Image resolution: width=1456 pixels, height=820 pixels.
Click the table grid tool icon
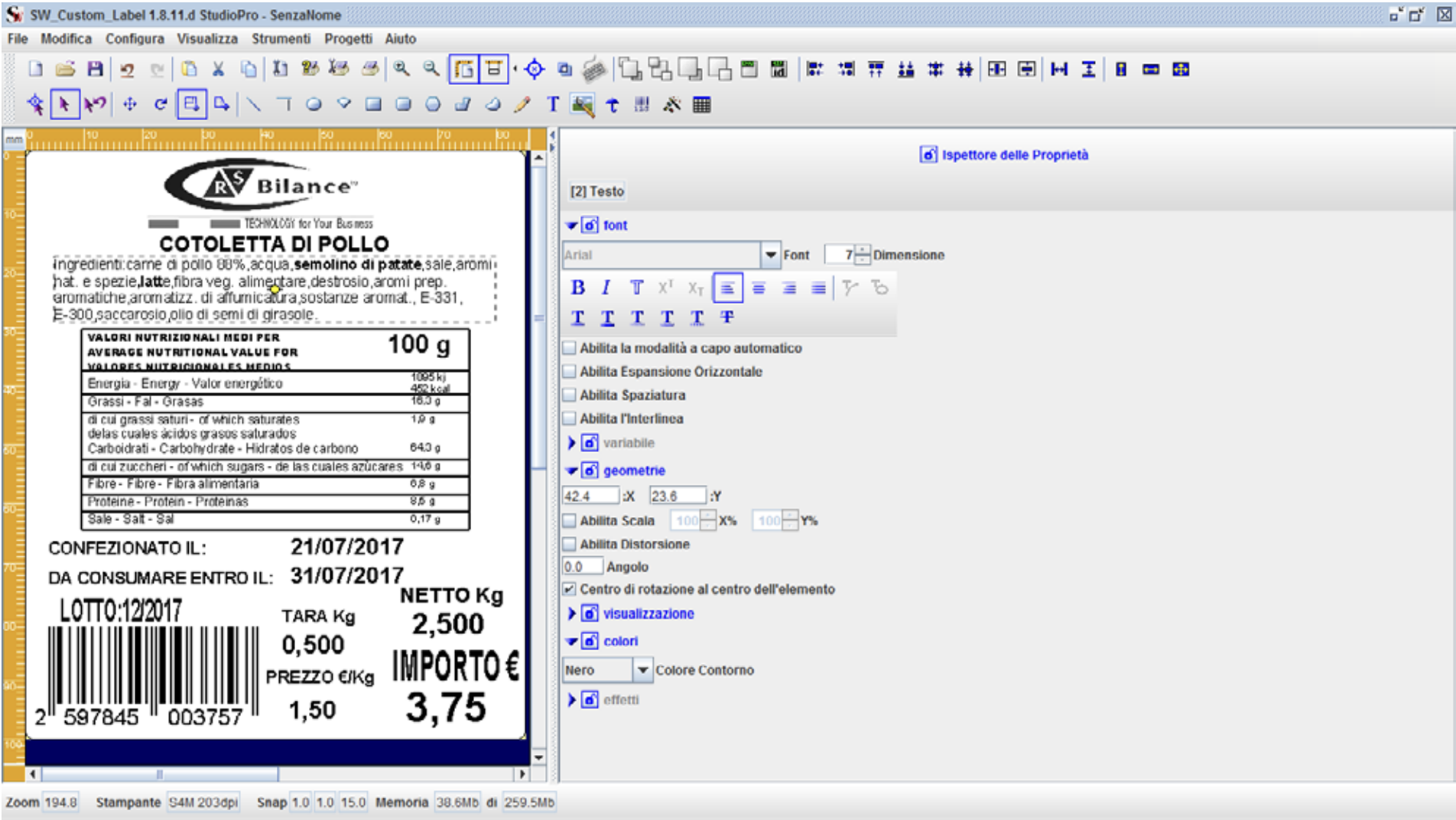[x=701, y=105]
